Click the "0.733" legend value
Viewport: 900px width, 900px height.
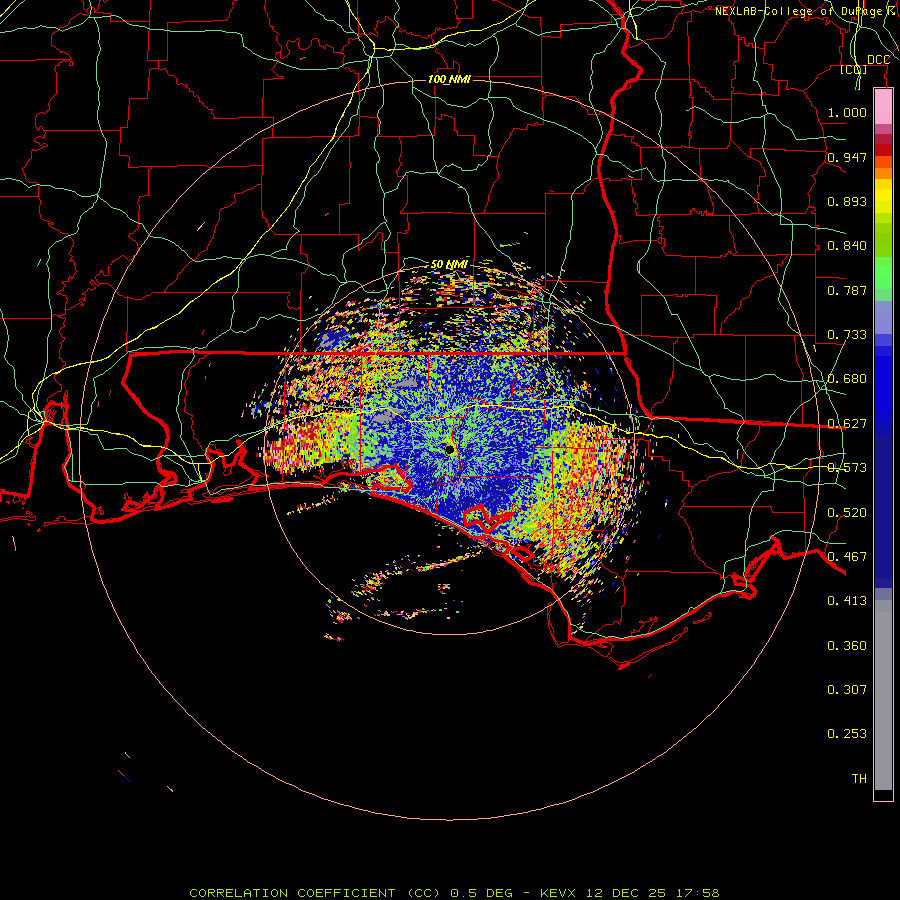(x=847, y=335)
